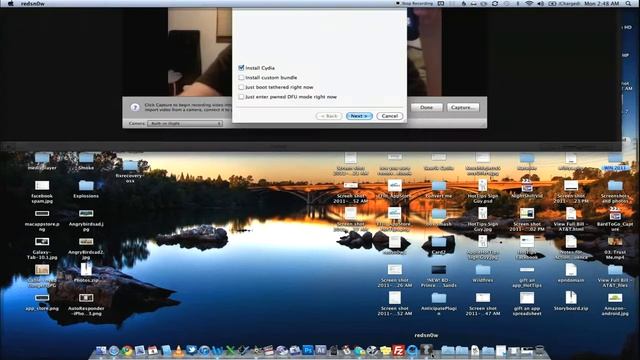Check Just enter pwned DFU mode
Image resolution: width=640 pixels, height=360 pixels.
pyautogui.click(x=241, y=97)
